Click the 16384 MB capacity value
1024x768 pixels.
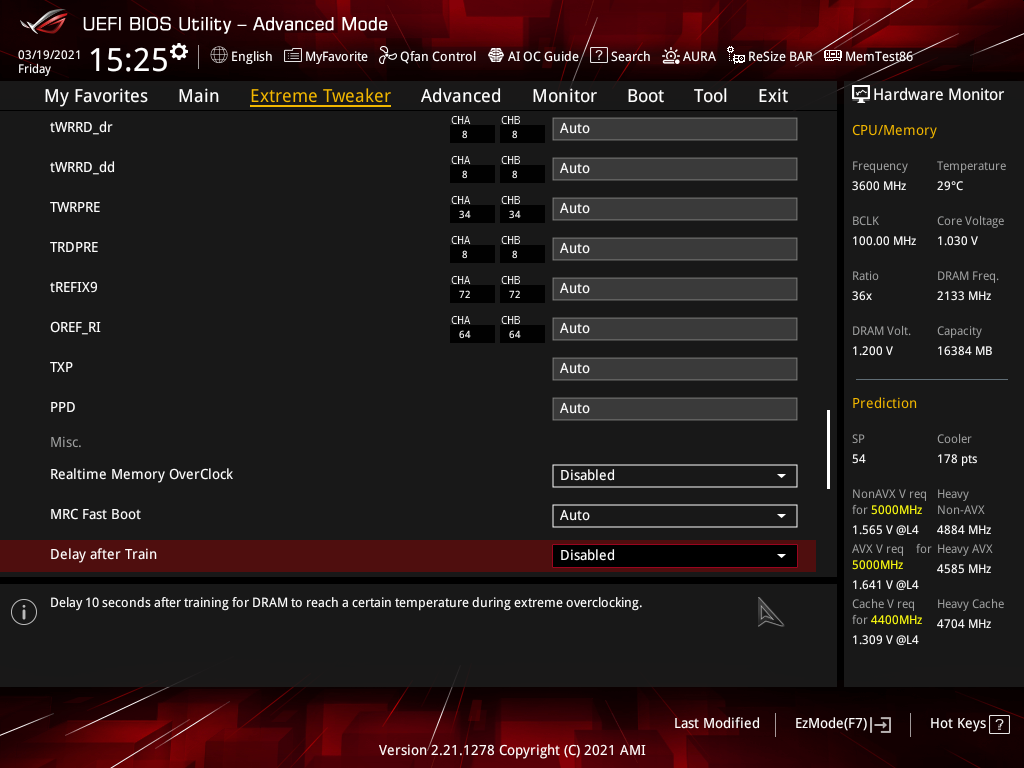(x=965, y=351)
